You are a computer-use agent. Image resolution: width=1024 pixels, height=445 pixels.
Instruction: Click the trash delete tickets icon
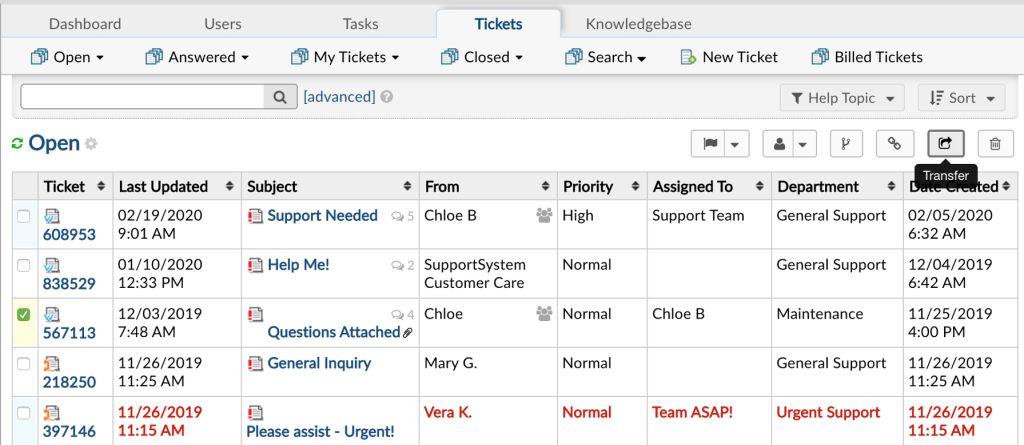click(x=995, y=144)
